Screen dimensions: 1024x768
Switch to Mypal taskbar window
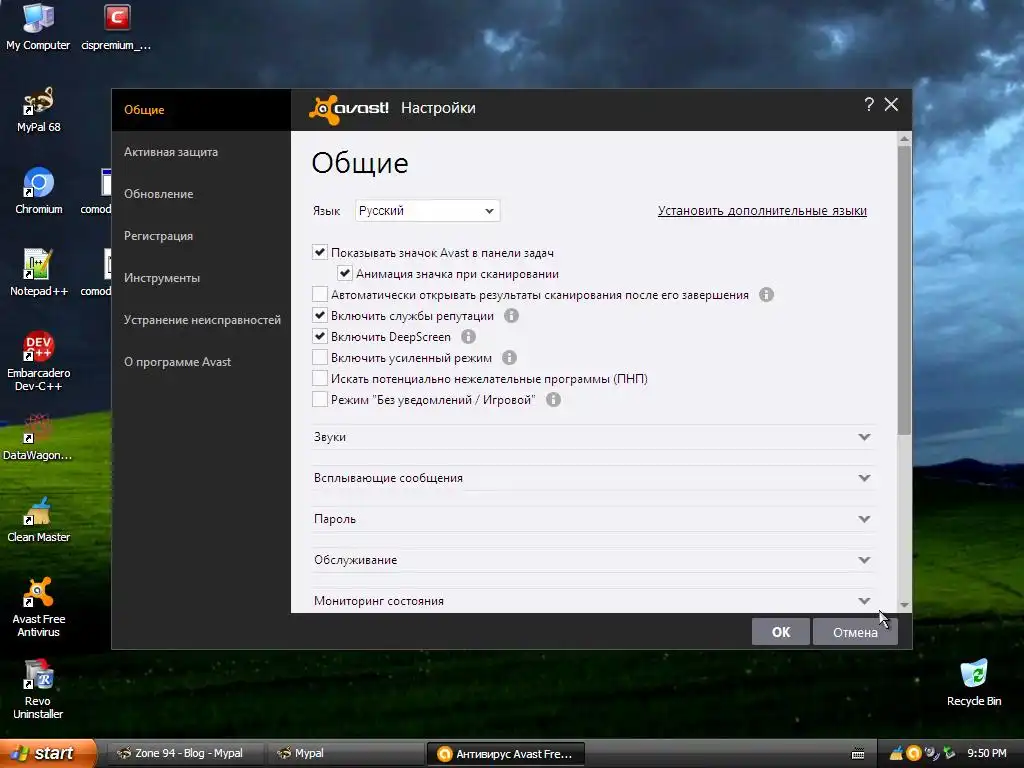345,754
